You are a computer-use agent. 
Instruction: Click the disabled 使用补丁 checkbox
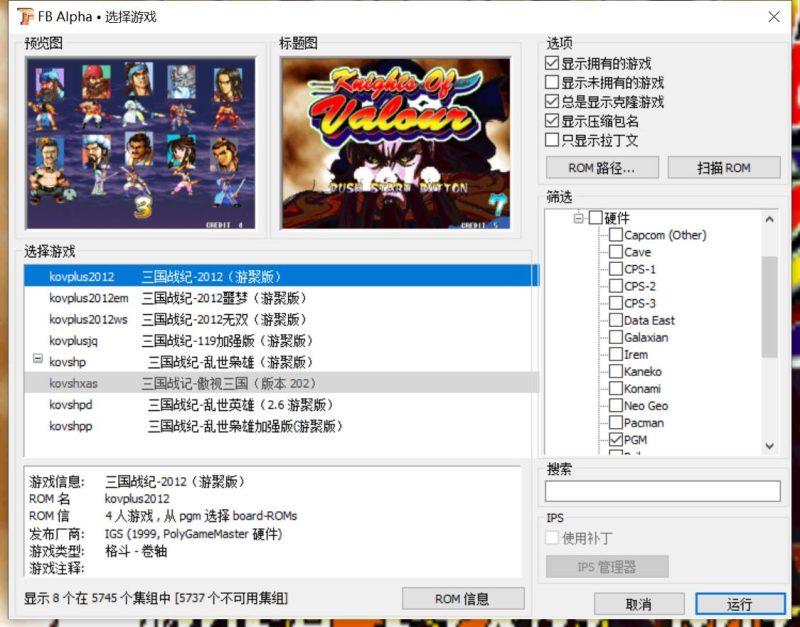coord(552,538)
